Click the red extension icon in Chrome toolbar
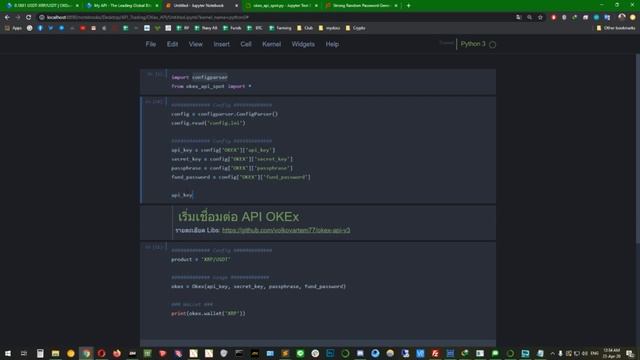The width and height of the screenshot is (640, 360). 553,18
